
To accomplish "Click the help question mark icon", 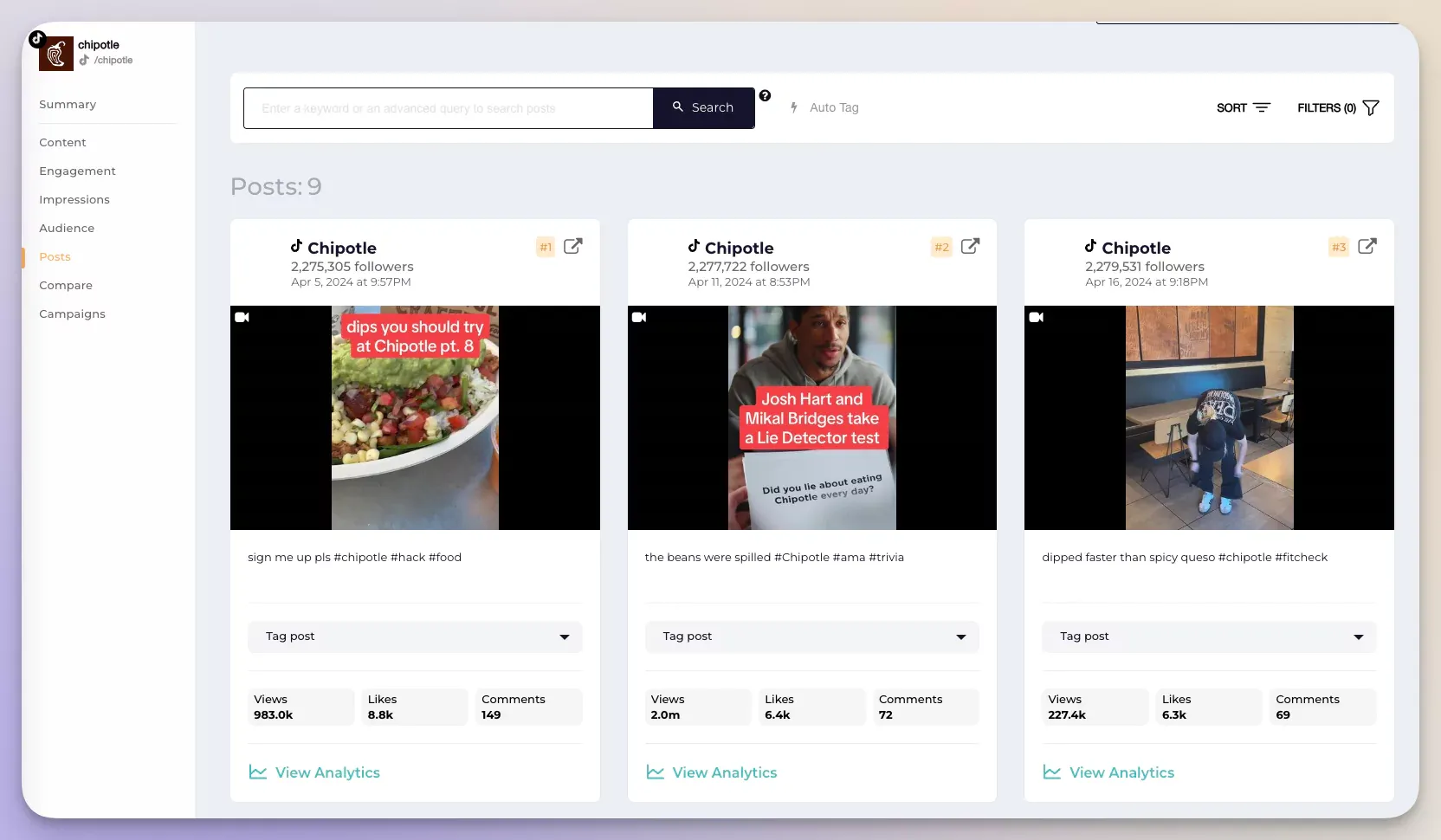I will pyautogui.click(x=765, y=96).
